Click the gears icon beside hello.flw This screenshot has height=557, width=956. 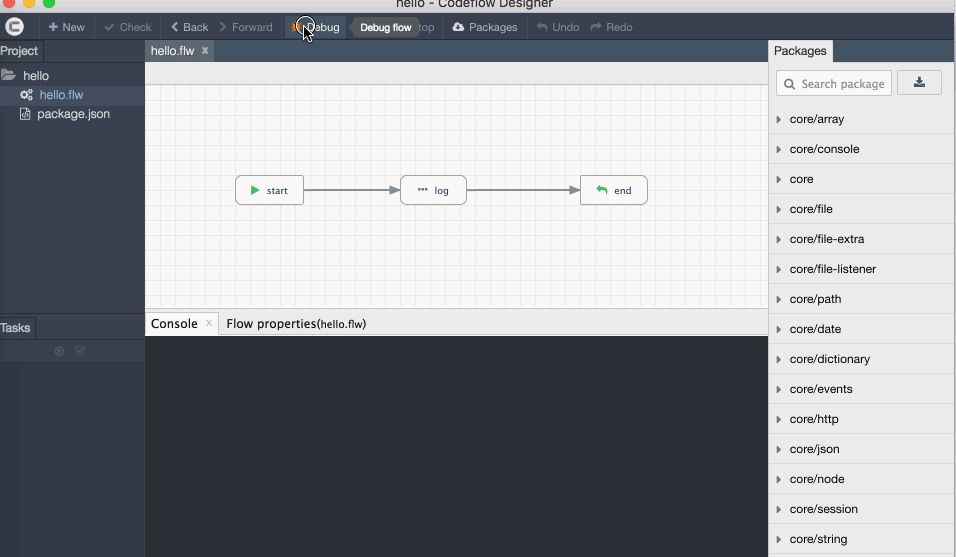click(26, 94)
